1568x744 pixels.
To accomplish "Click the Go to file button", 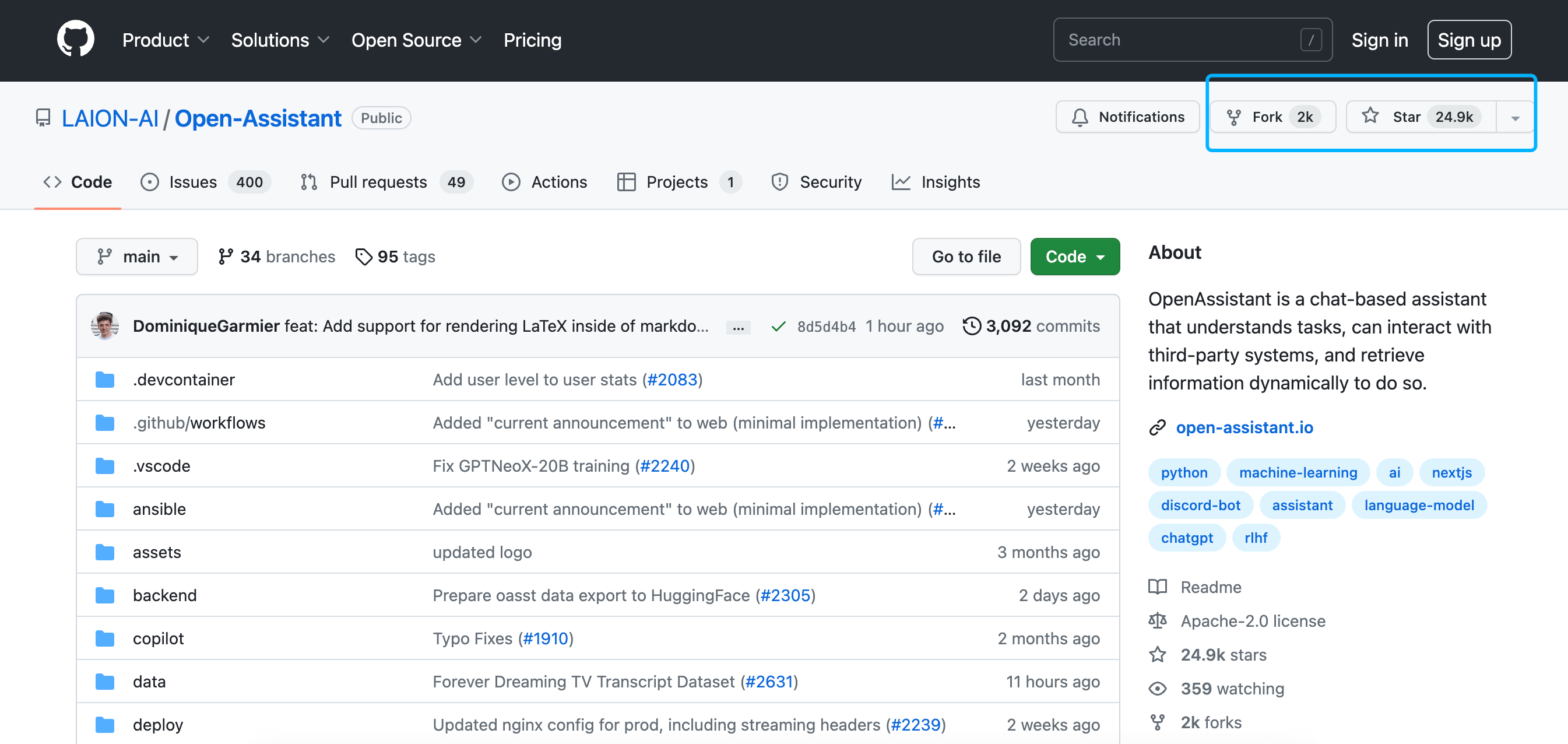I will 966,257.
